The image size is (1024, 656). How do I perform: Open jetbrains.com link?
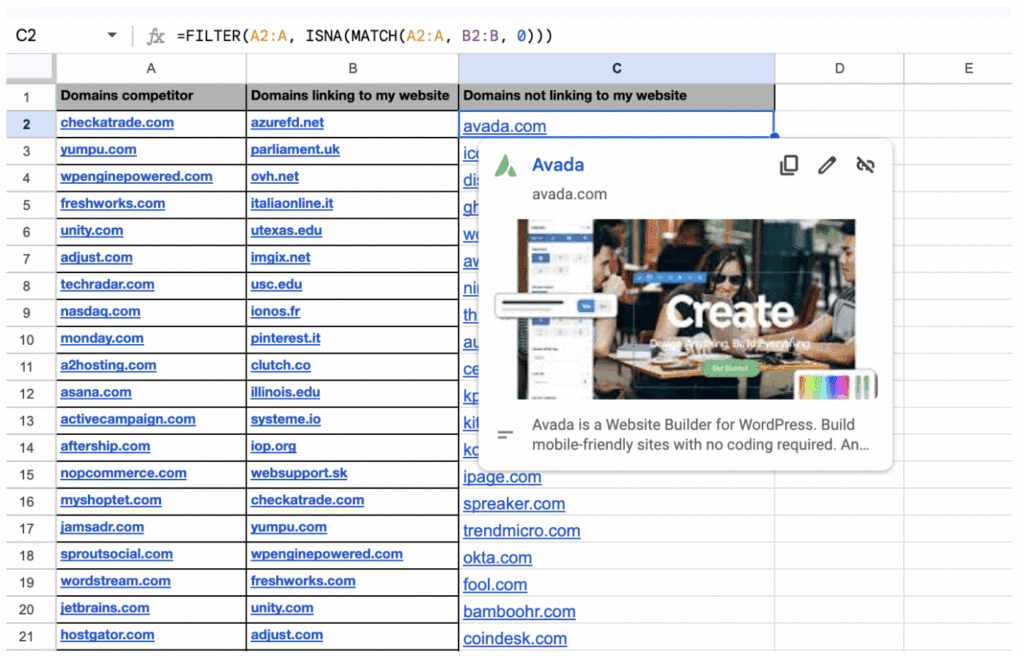pos(104,608)
